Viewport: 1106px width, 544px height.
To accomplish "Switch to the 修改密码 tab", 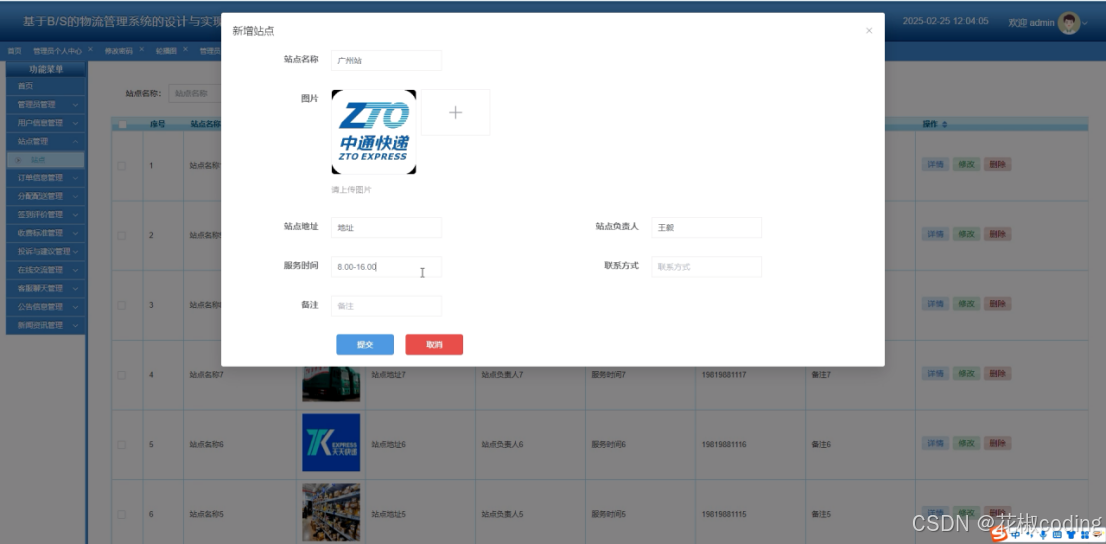I will [x=118, y=51].
